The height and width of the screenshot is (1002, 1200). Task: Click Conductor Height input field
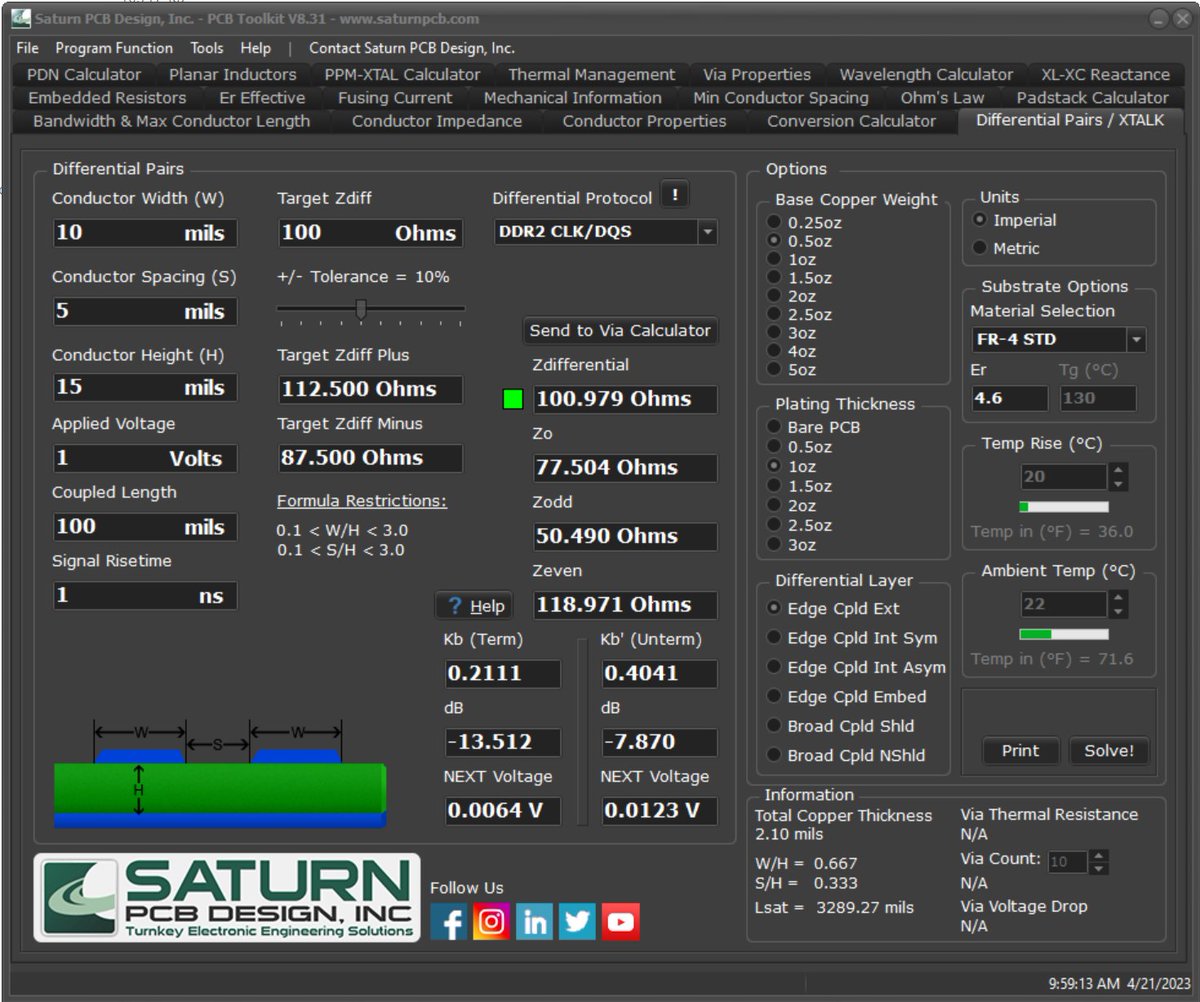[x=145, y=387]
